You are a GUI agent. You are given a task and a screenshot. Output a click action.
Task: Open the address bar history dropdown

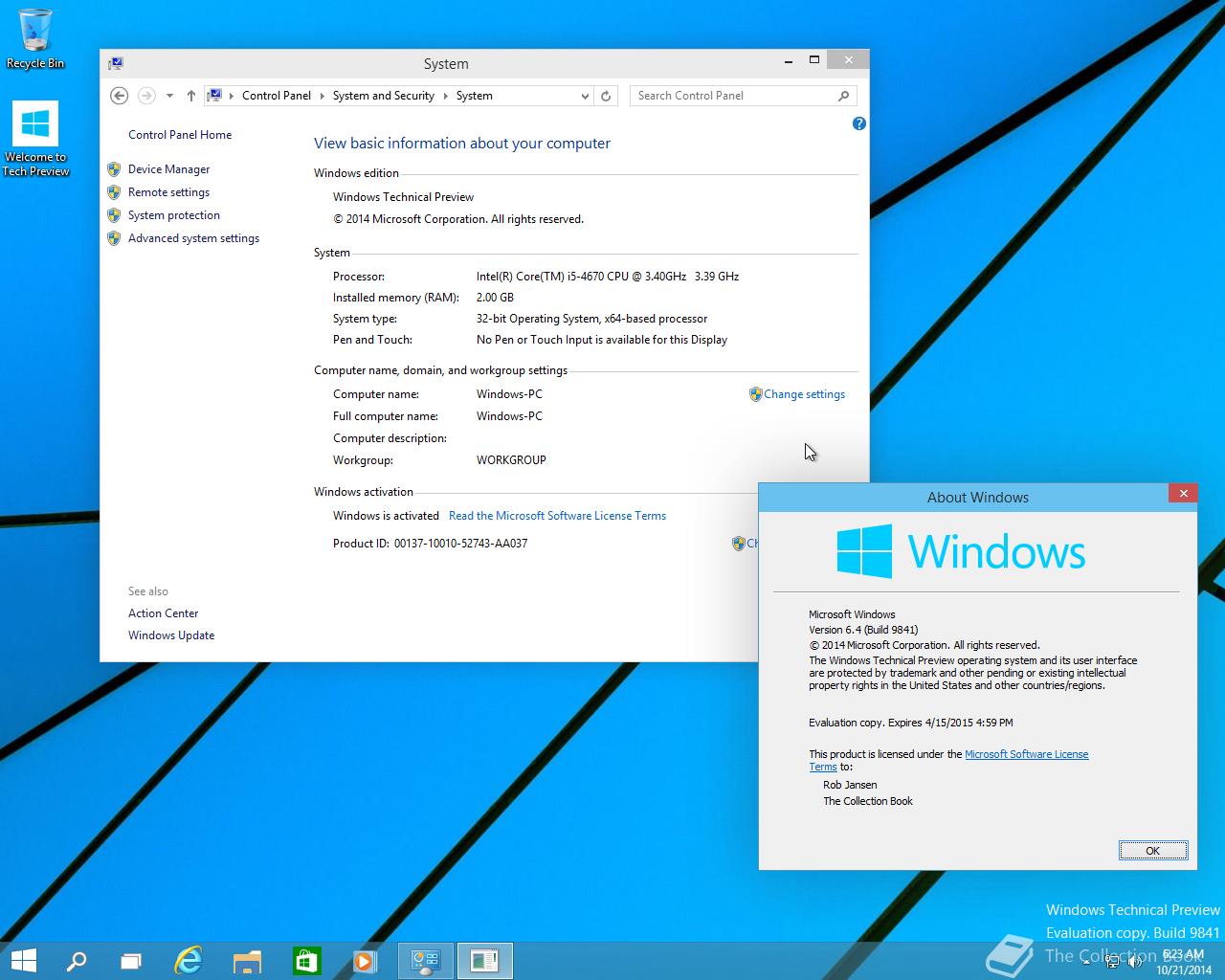585,96
